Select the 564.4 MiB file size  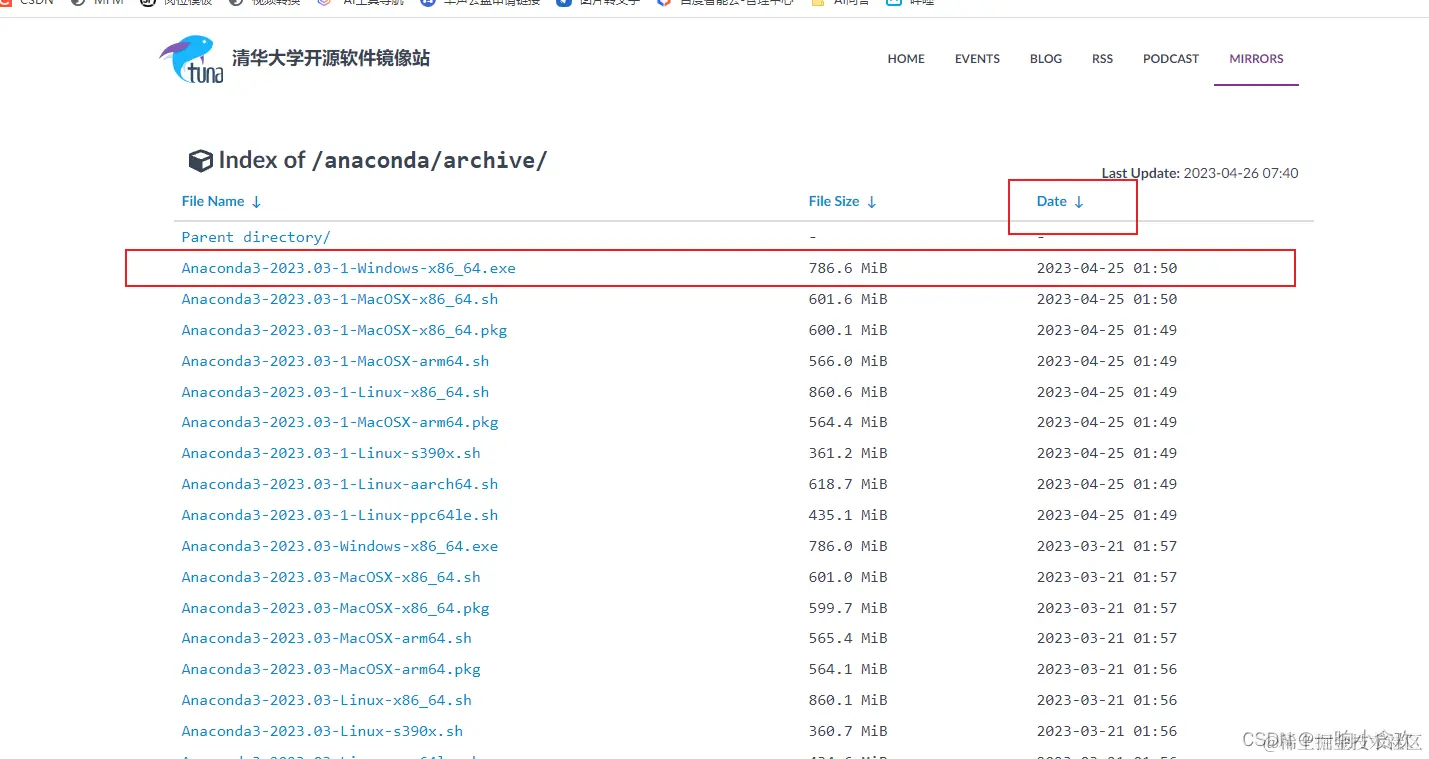point(848,422)
